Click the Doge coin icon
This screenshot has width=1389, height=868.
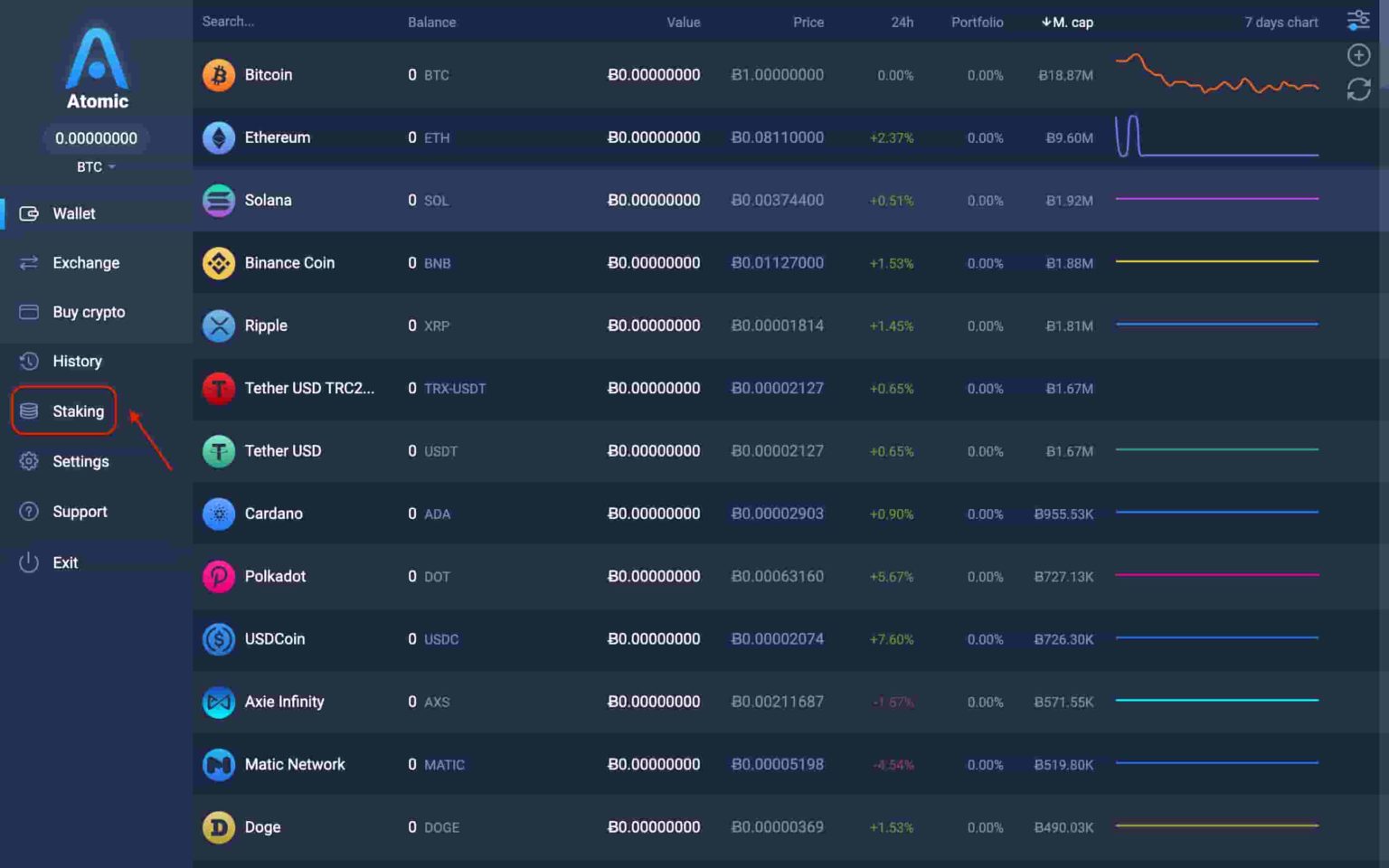pyautogui.click(x=218, y=827)
